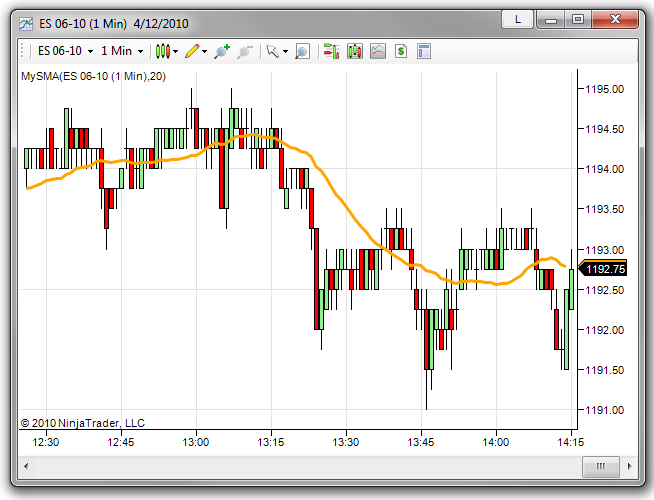Viewport: 654px width, 500px height.
Task: Click the zoom in magnifier icon
Action: coord(222,51)
